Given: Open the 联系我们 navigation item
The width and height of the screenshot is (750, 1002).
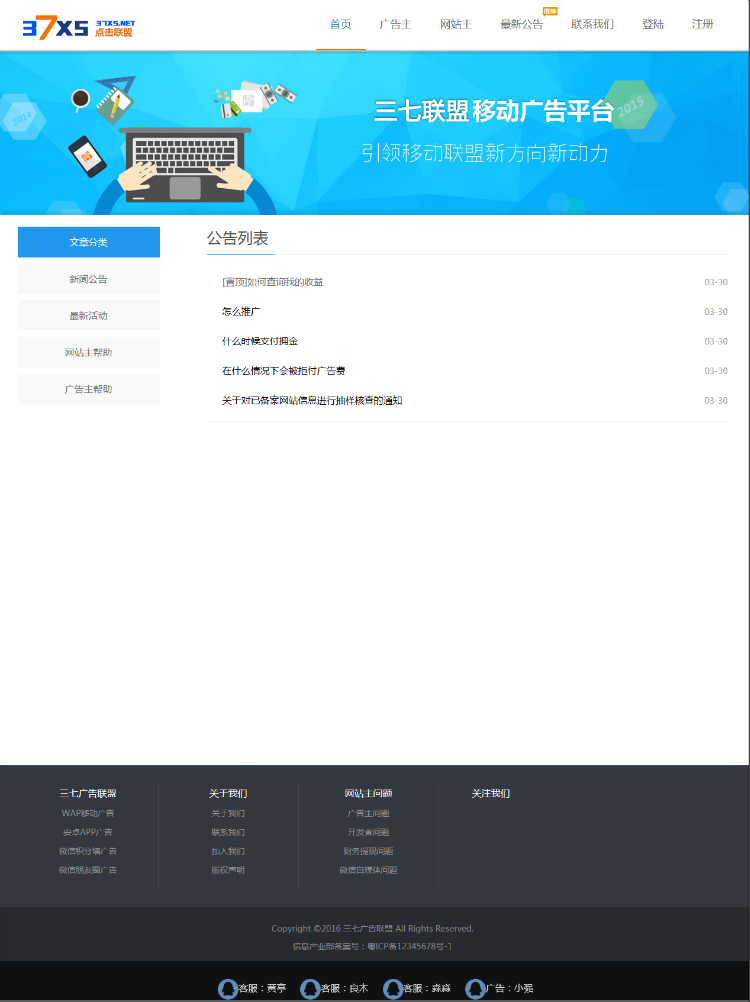Looking at the screenshot, I should click(592, 24).
